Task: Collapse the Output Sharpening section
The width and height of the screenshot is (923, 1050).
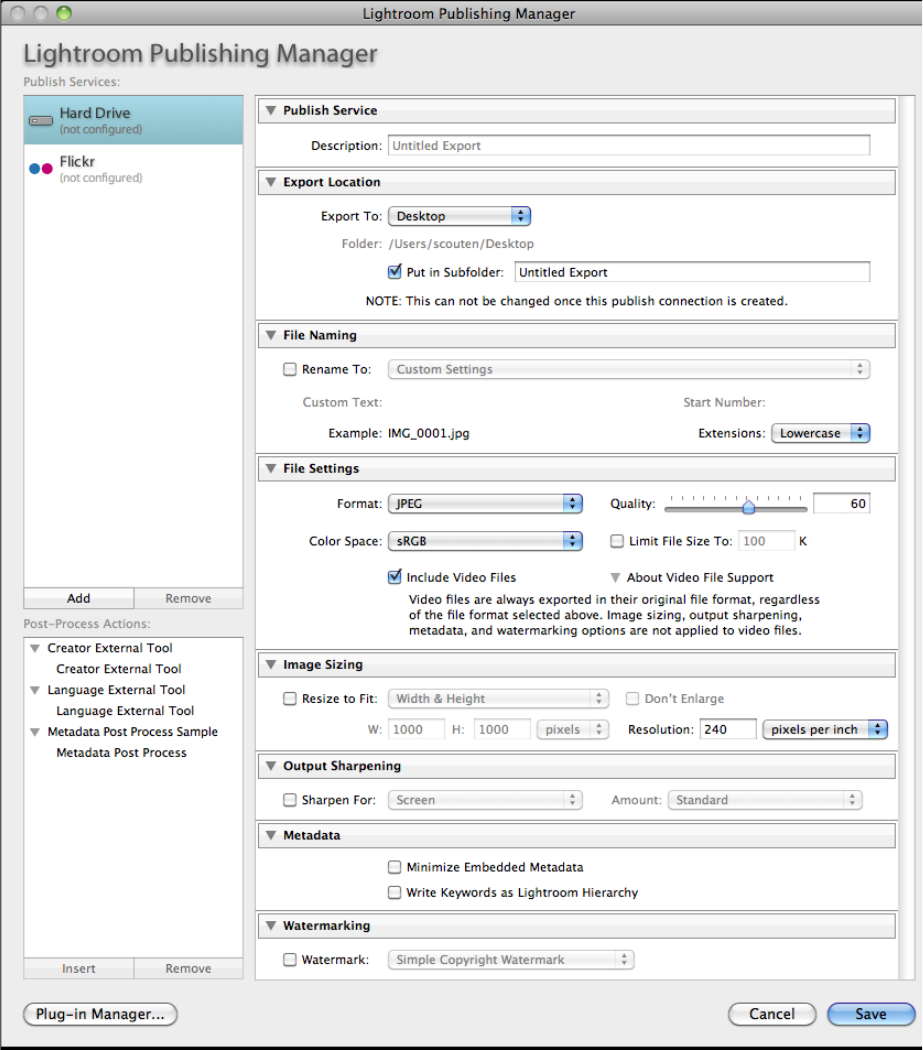Action: point(271,765)
